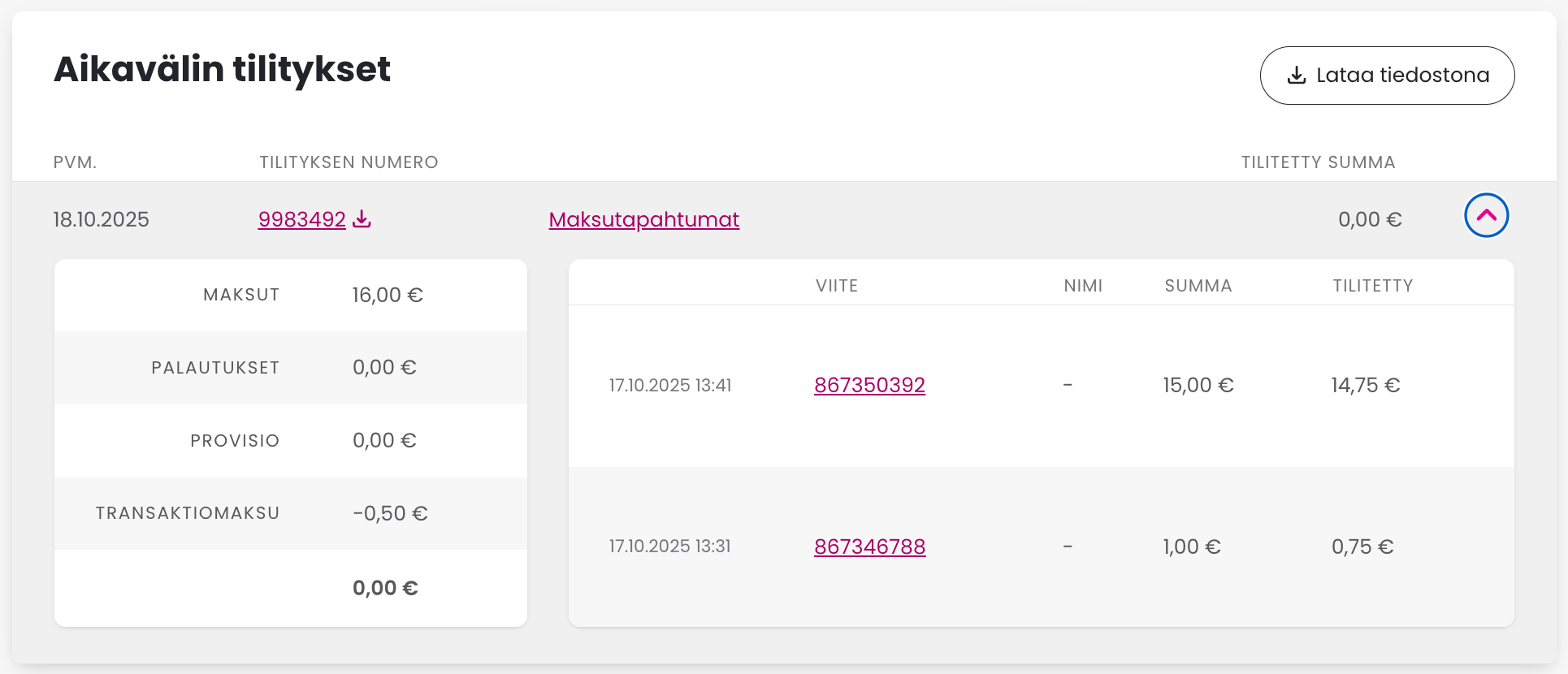1568x674 pixels.
Task: Click the PVM. column header
Action: coord(75,162)
